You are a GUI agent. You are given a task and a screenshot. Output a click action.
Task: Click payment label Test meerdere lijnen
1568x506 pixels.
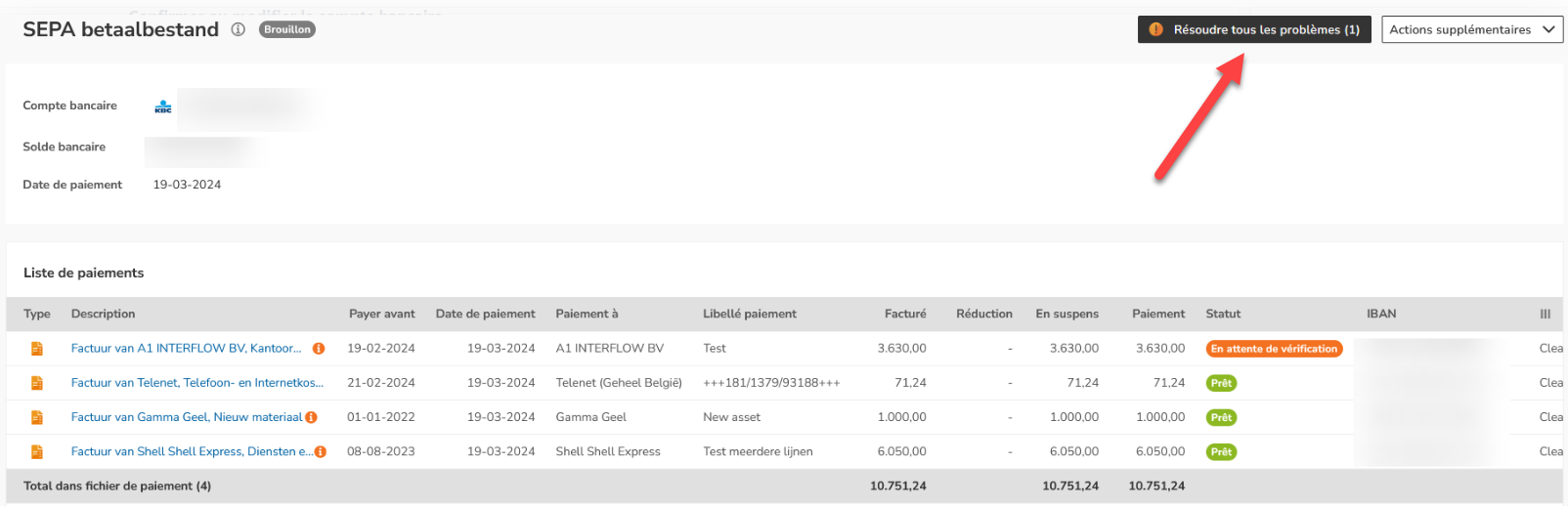pyautogui.click(x=758, y=451)
